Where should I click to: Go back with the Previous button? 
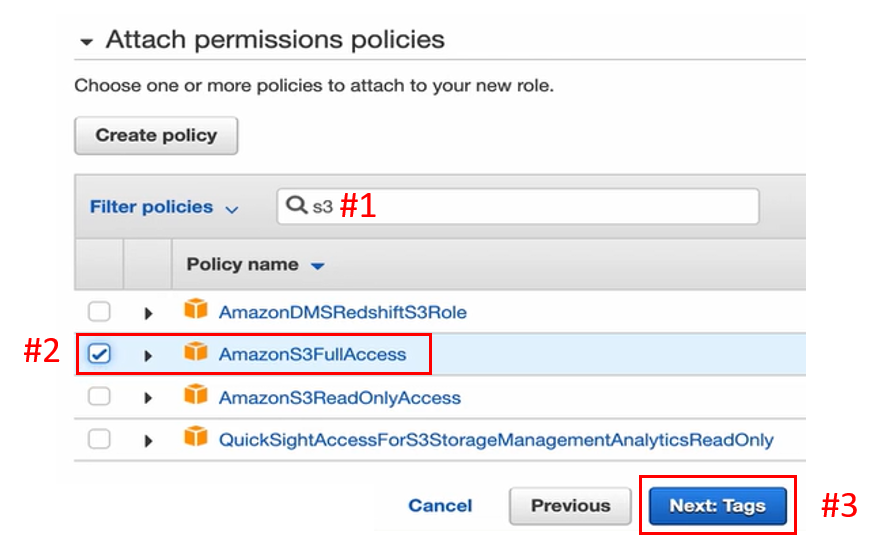[x=570, y=505]
